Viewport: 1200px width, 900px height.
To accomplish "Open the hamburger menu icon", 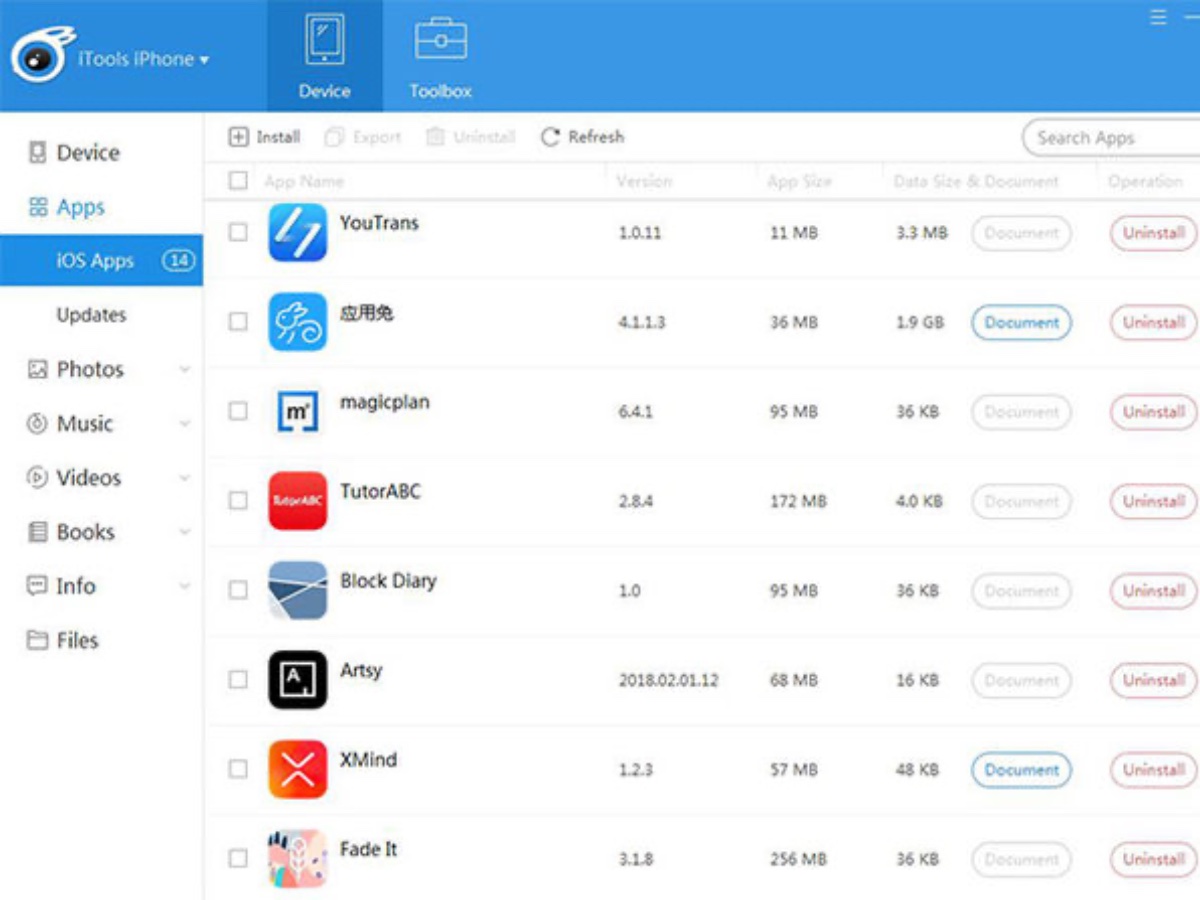I will [x=1158, y=18].
